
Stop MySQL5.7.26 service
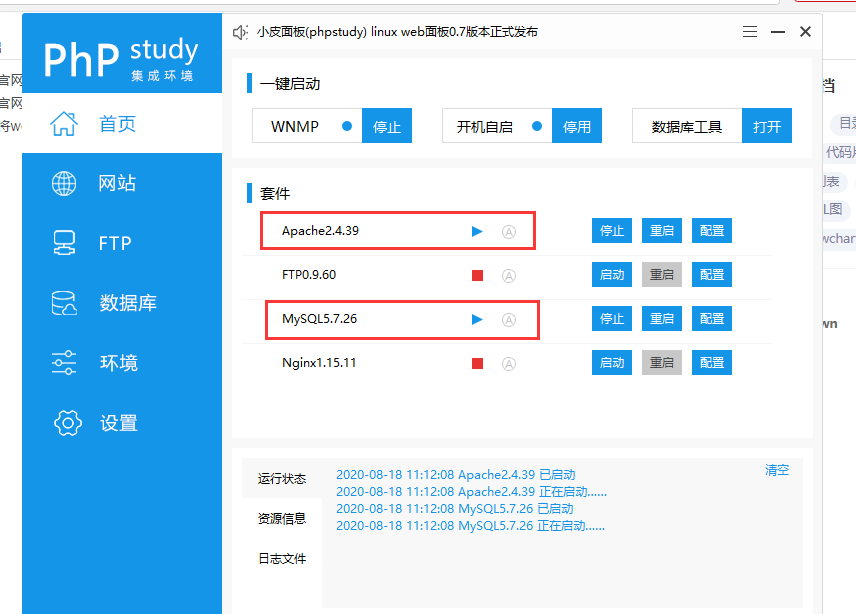pyautogui.click(x=612, y=319)
